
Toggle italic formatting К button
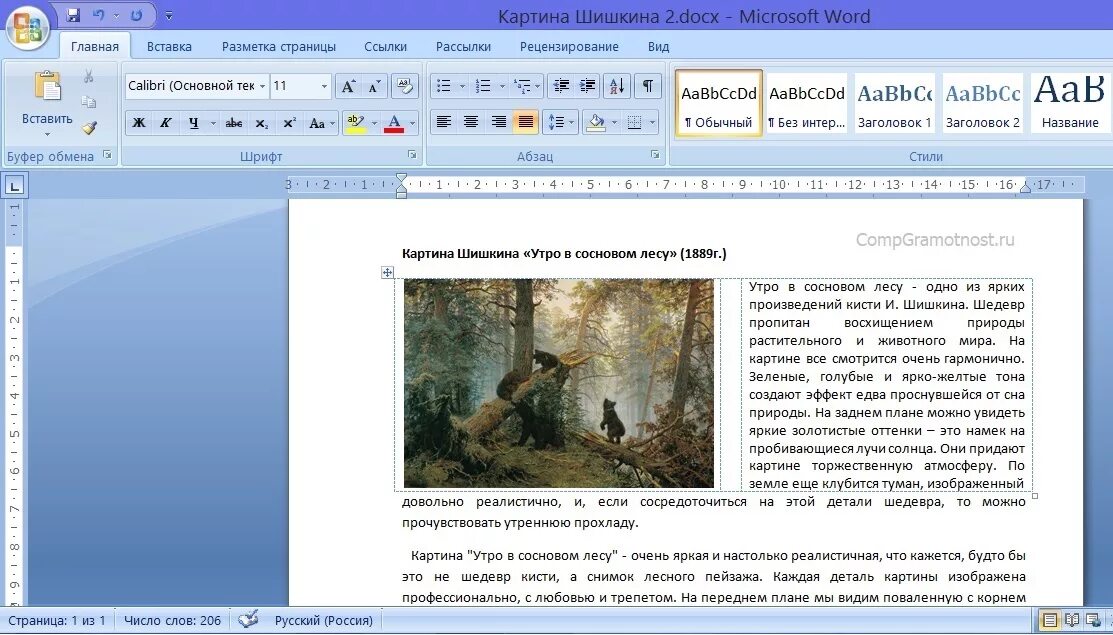(x=165, y=123)
